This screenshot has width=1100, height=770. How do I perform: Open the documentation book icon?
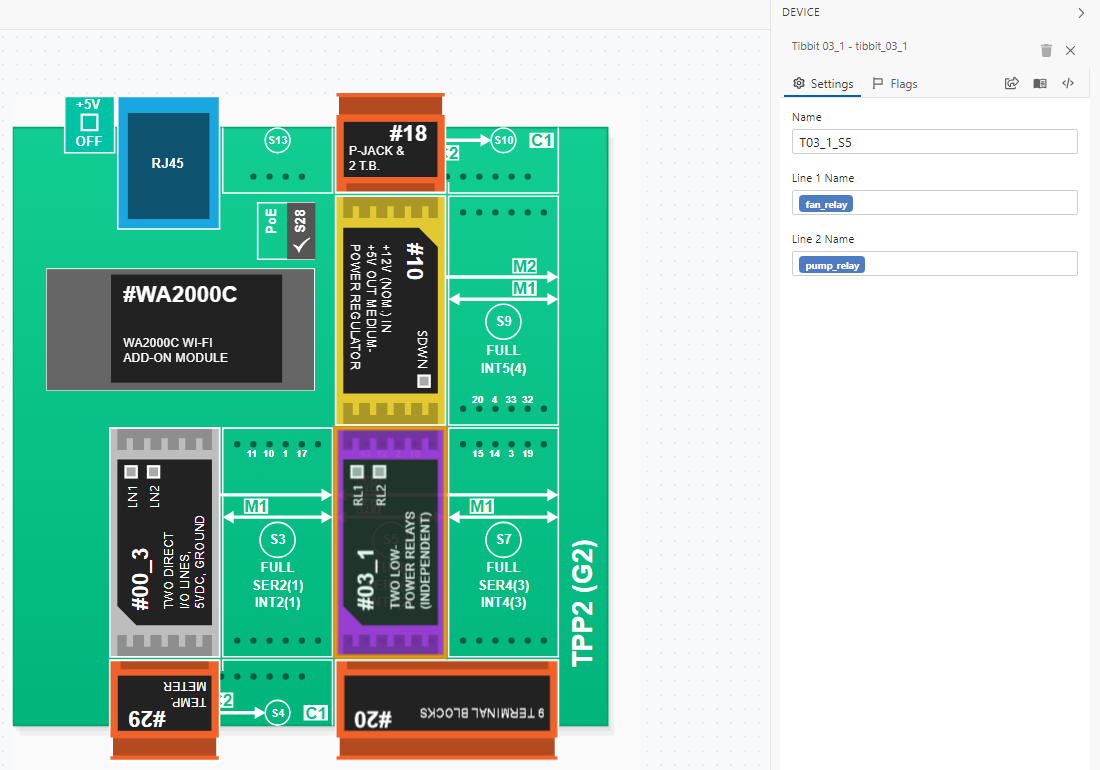point(1040,83)
